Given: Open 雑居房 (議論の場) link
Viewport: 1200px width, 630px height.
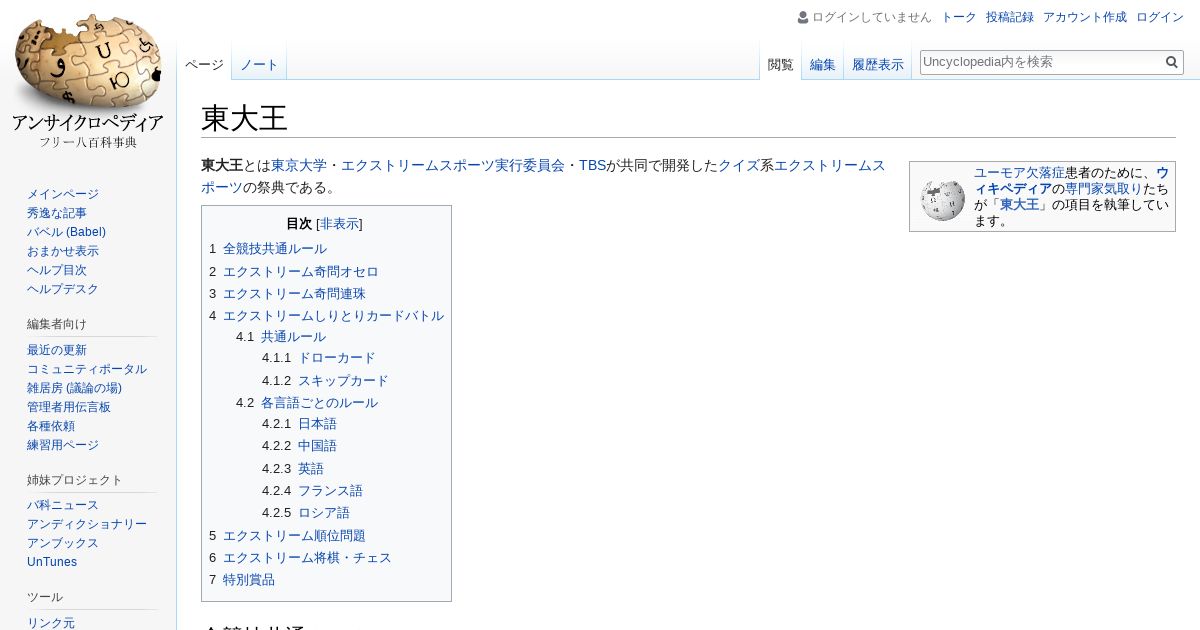Looking at the screenshot, I should tap(74, 388).
